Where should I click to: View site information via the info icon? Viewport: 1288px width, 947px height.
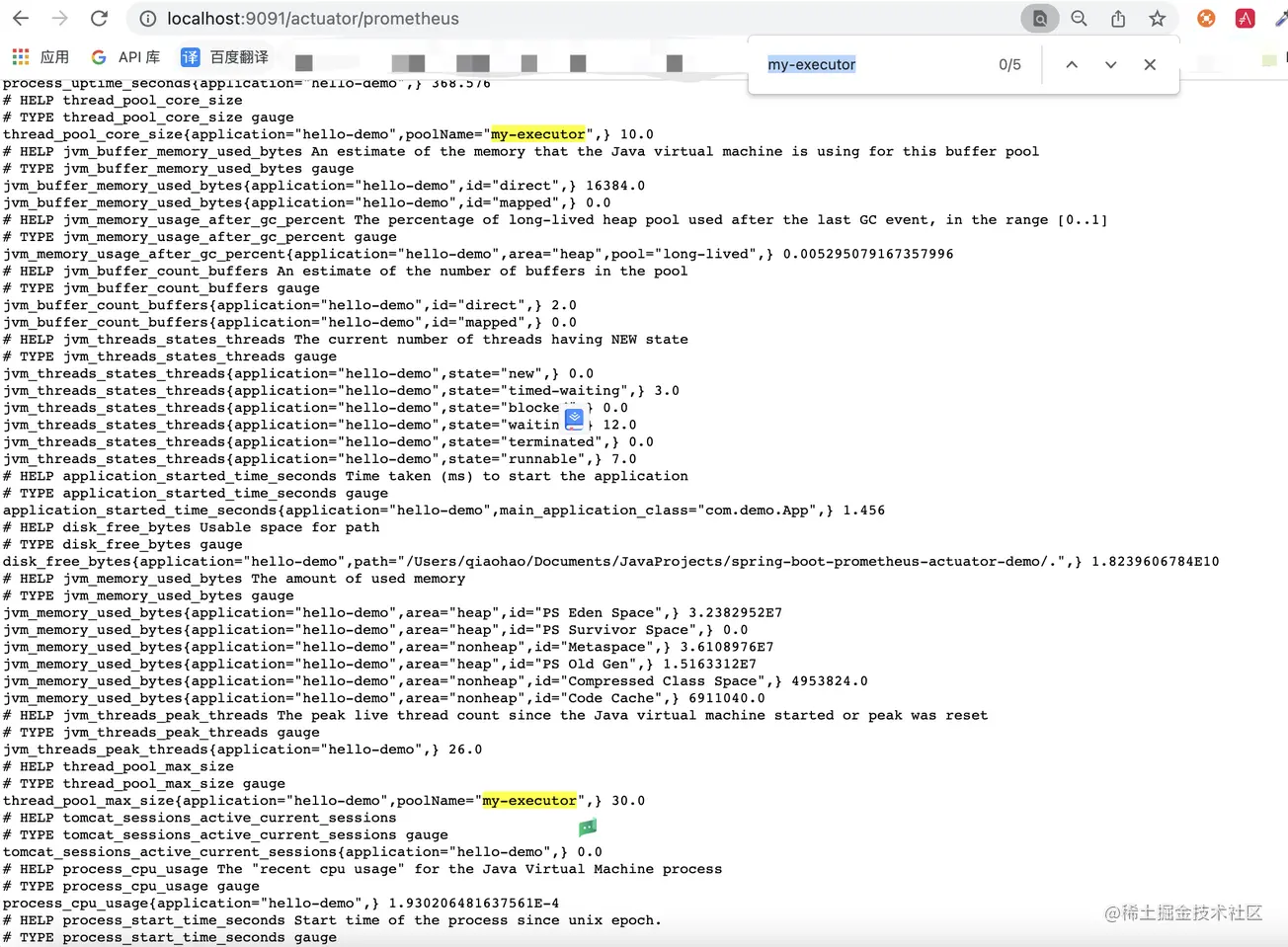click(147, 18)
